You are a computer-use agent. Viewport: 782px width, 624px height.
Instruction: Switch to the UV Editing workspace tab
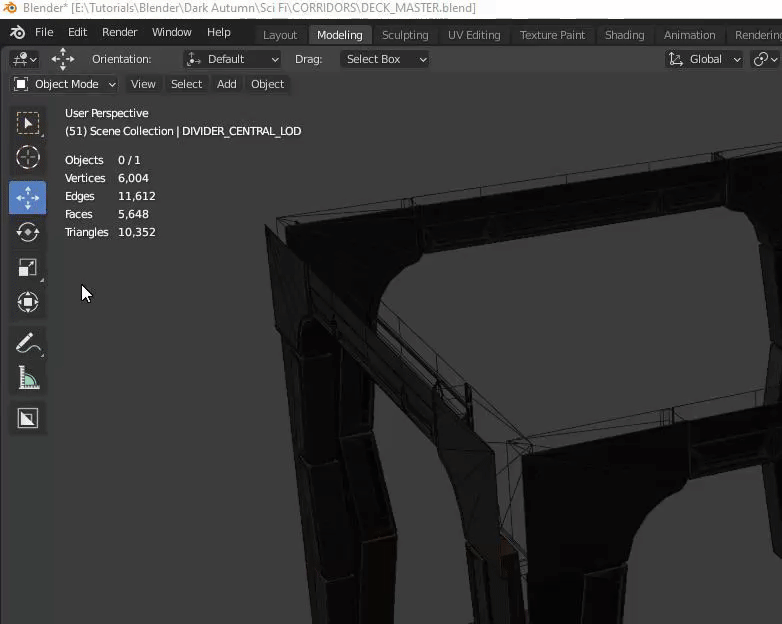point(474,35)
